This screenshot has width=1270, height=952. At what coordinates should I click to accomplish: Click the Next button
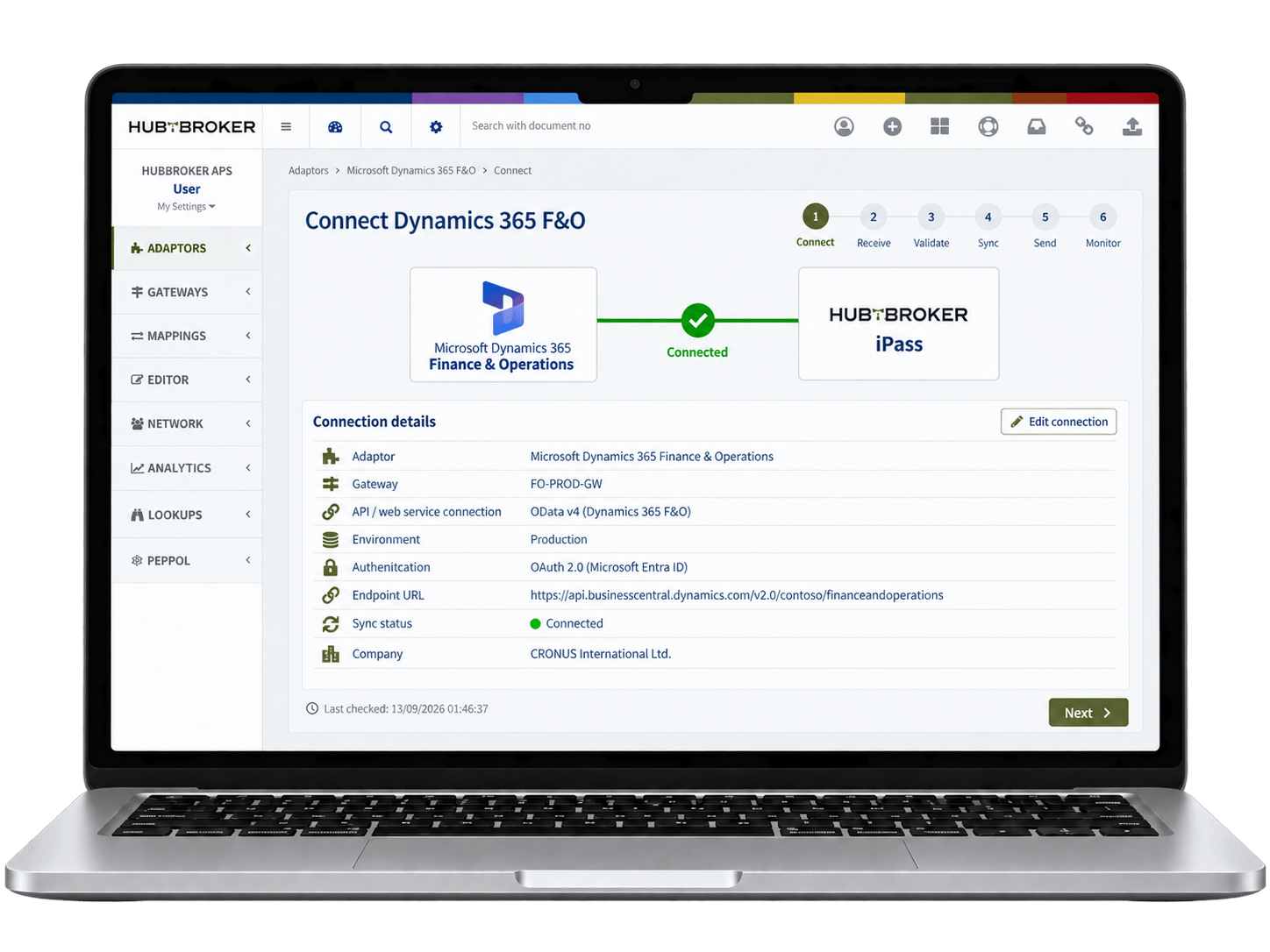coord(1088,713)
